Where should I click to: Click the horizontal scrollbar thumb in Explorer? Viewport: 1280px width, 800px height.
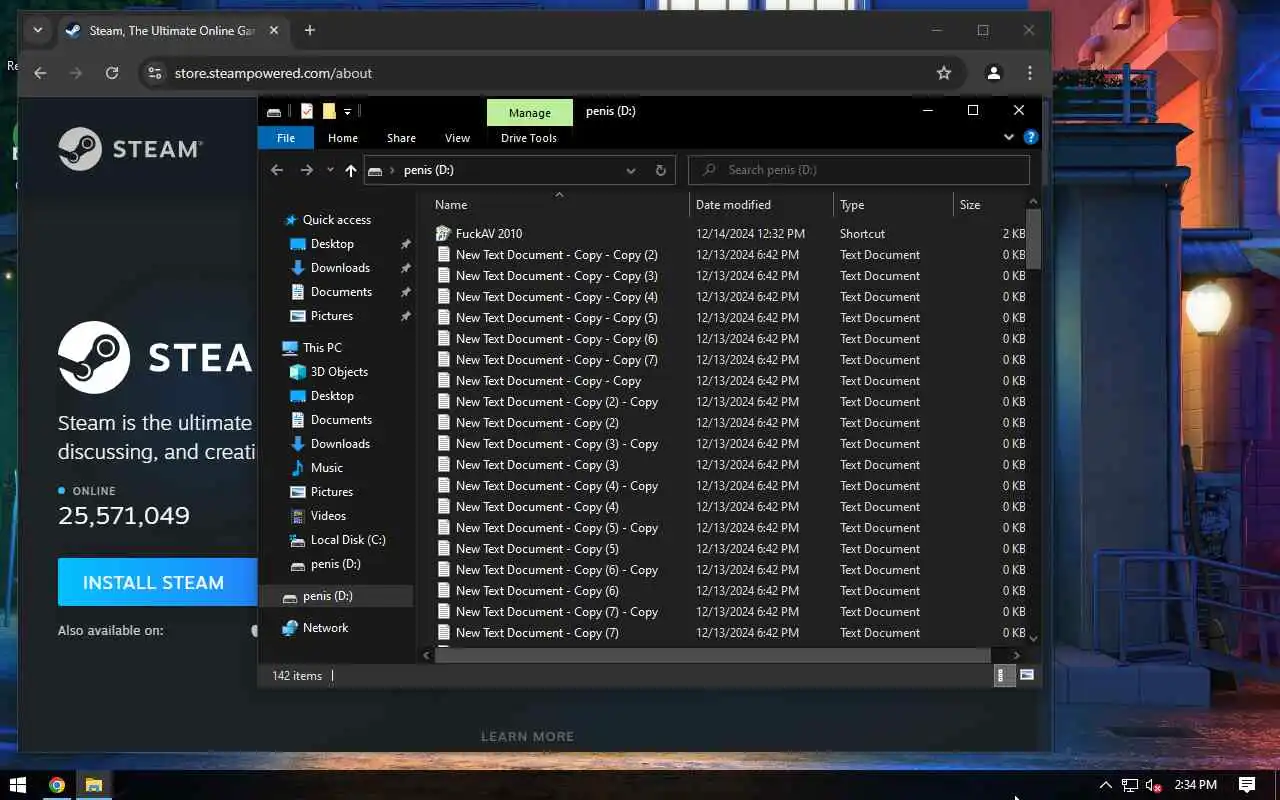(713, 655)
